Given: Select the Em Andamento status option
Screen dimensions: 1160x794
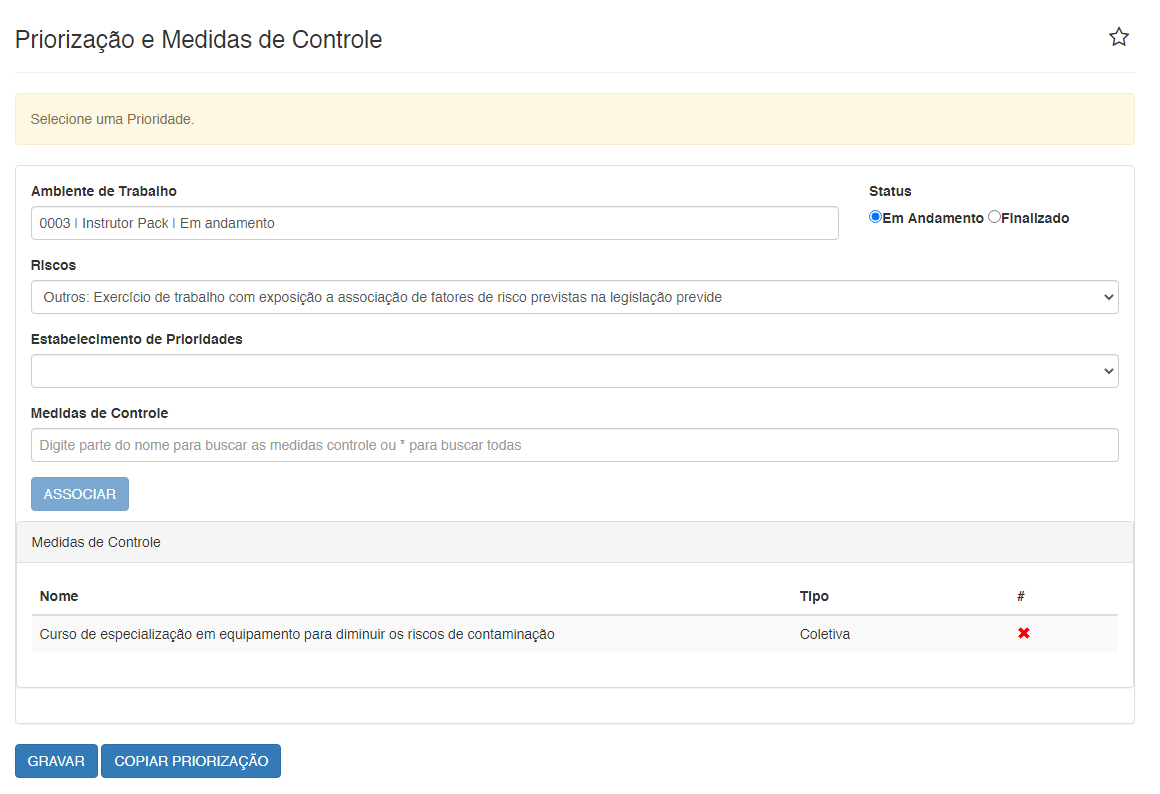Looking at the screenshot, I should [875, 217].
